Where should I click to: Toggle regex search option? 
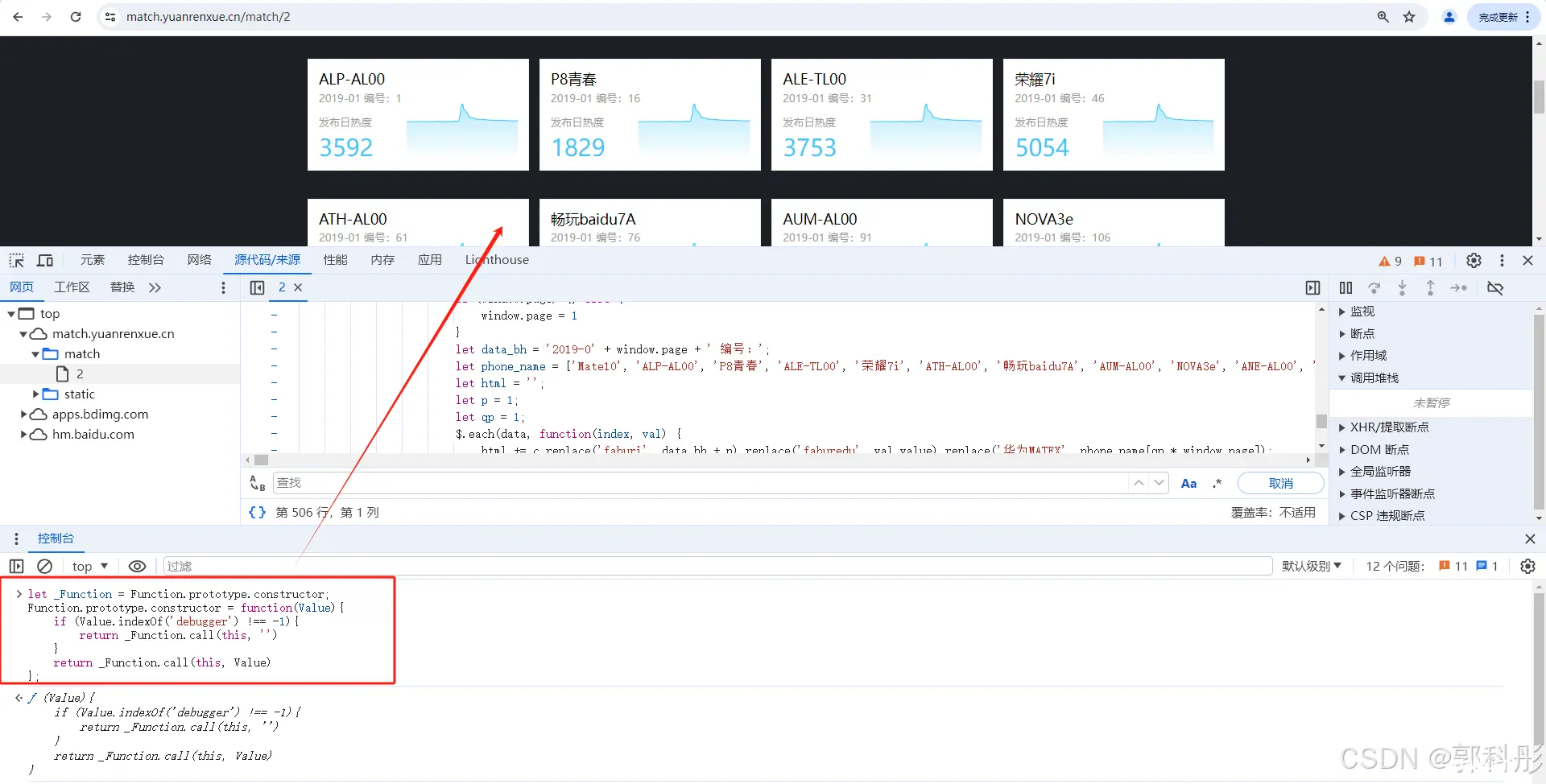(x=1217, y=483)
